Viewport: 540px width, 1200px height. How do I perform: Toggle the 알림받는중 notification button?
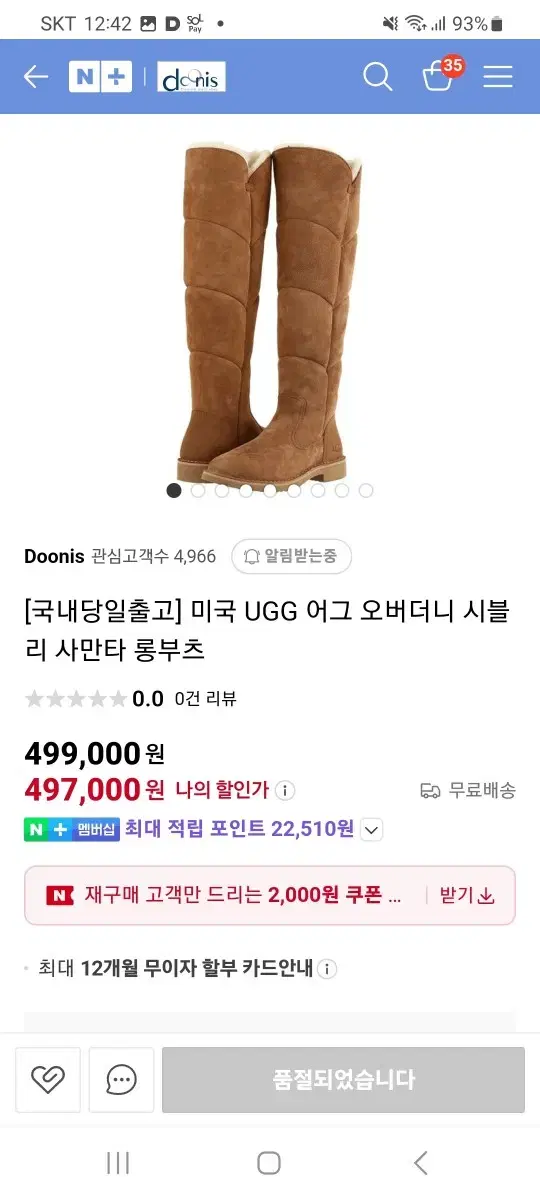(x=291, y=557)
